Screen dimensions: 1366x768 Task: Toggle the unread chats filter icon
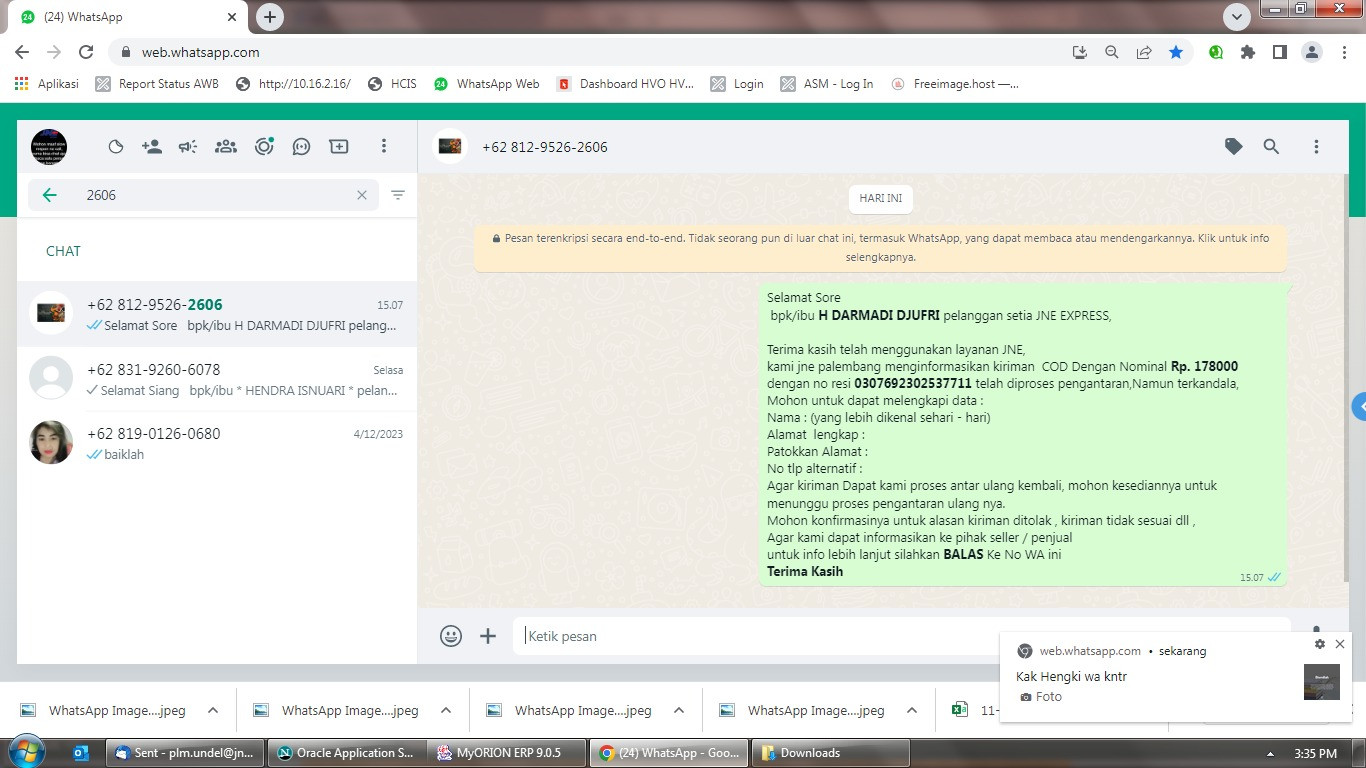[x=398, y=195]
